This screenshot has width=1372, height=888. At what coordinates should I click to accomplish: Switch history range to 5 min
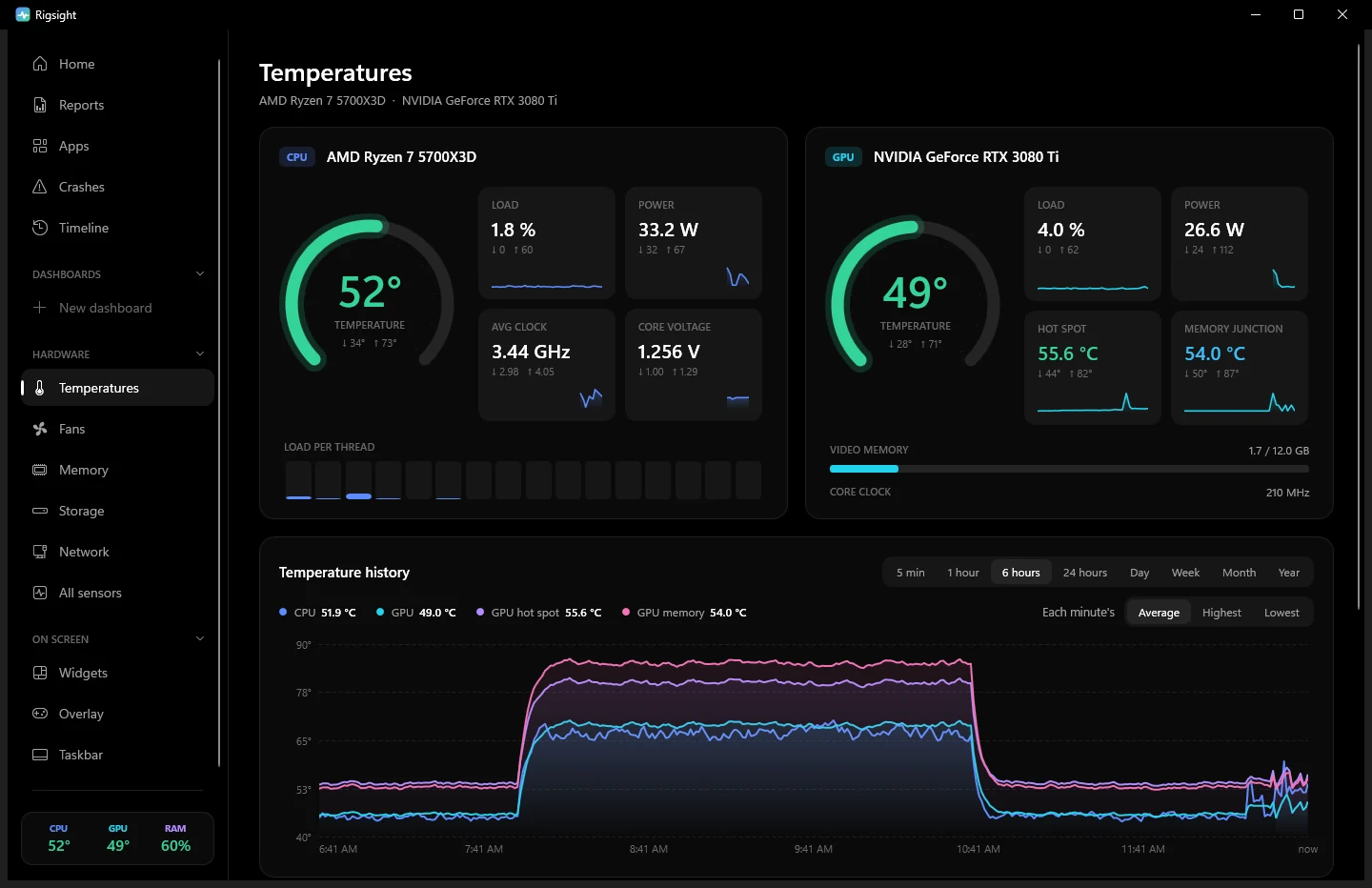click(x=910, y=573)
